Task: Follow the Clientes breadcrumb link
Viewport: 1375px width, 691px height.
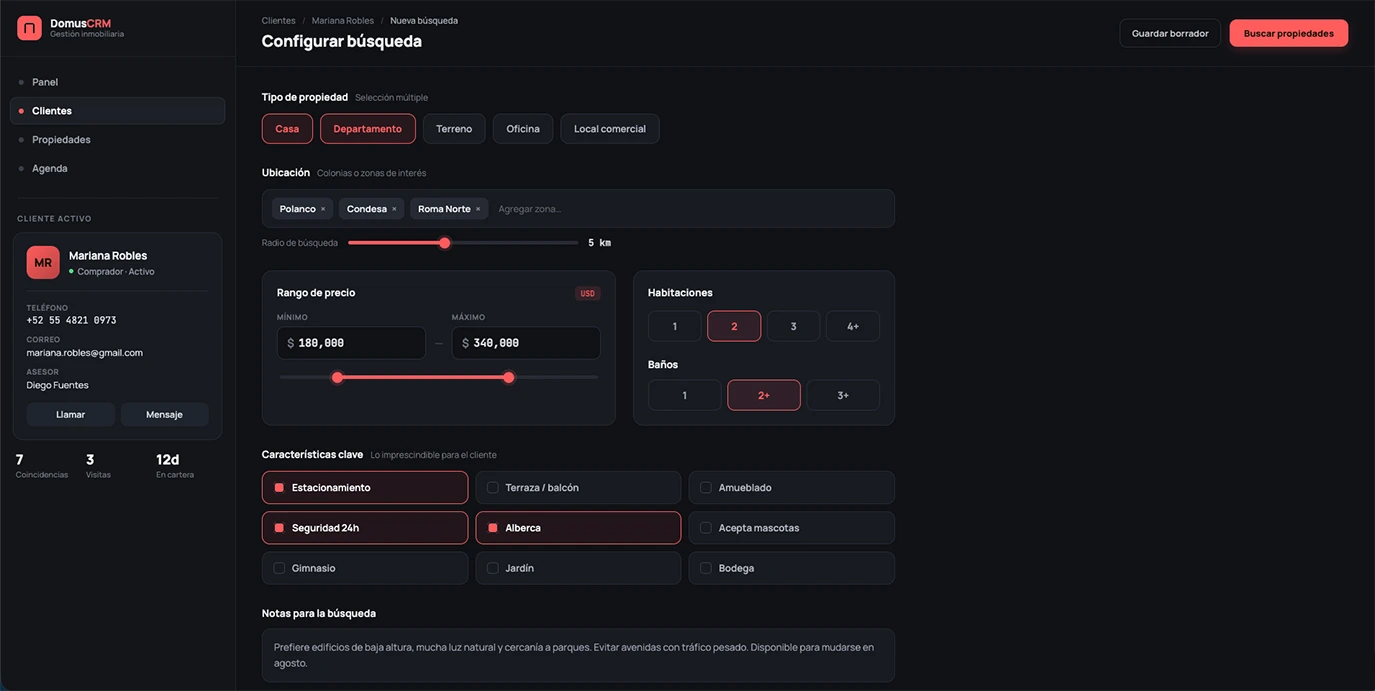Action: click(279, 21)
